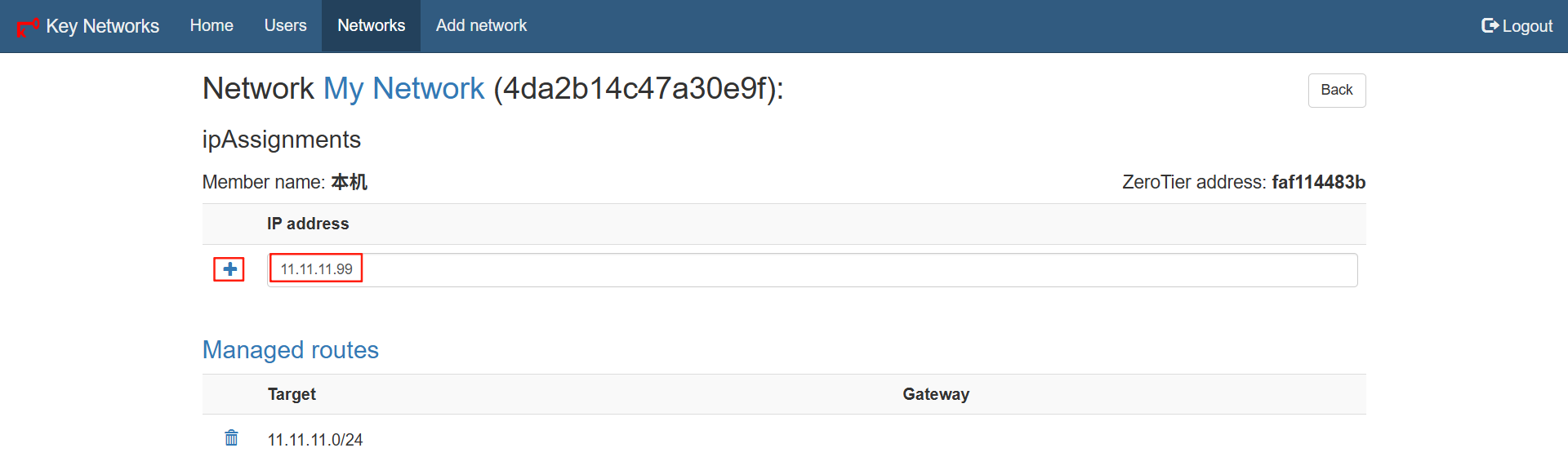Open the My Network link
This screenshot has width=1568, height=457.
point(403,88)
